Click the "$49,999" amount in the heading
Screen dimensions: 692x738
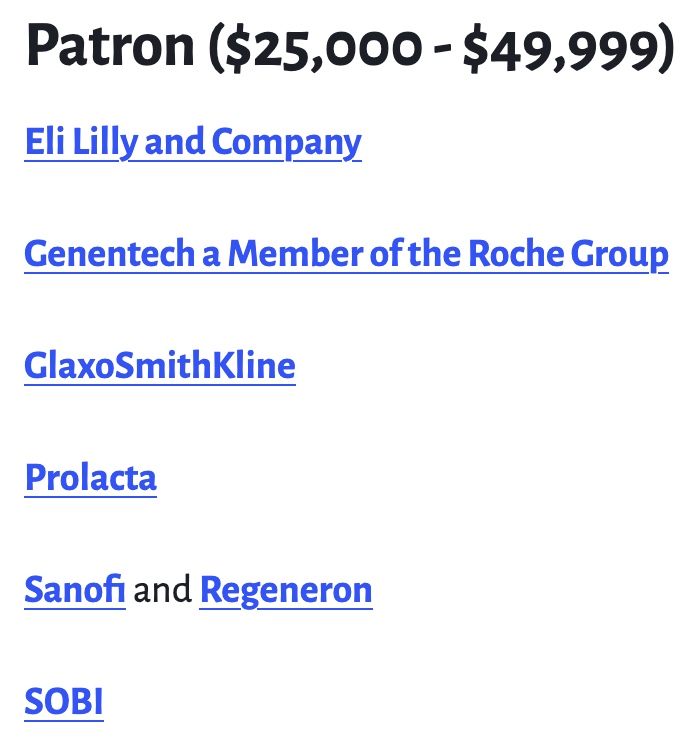tap(564, 49)
